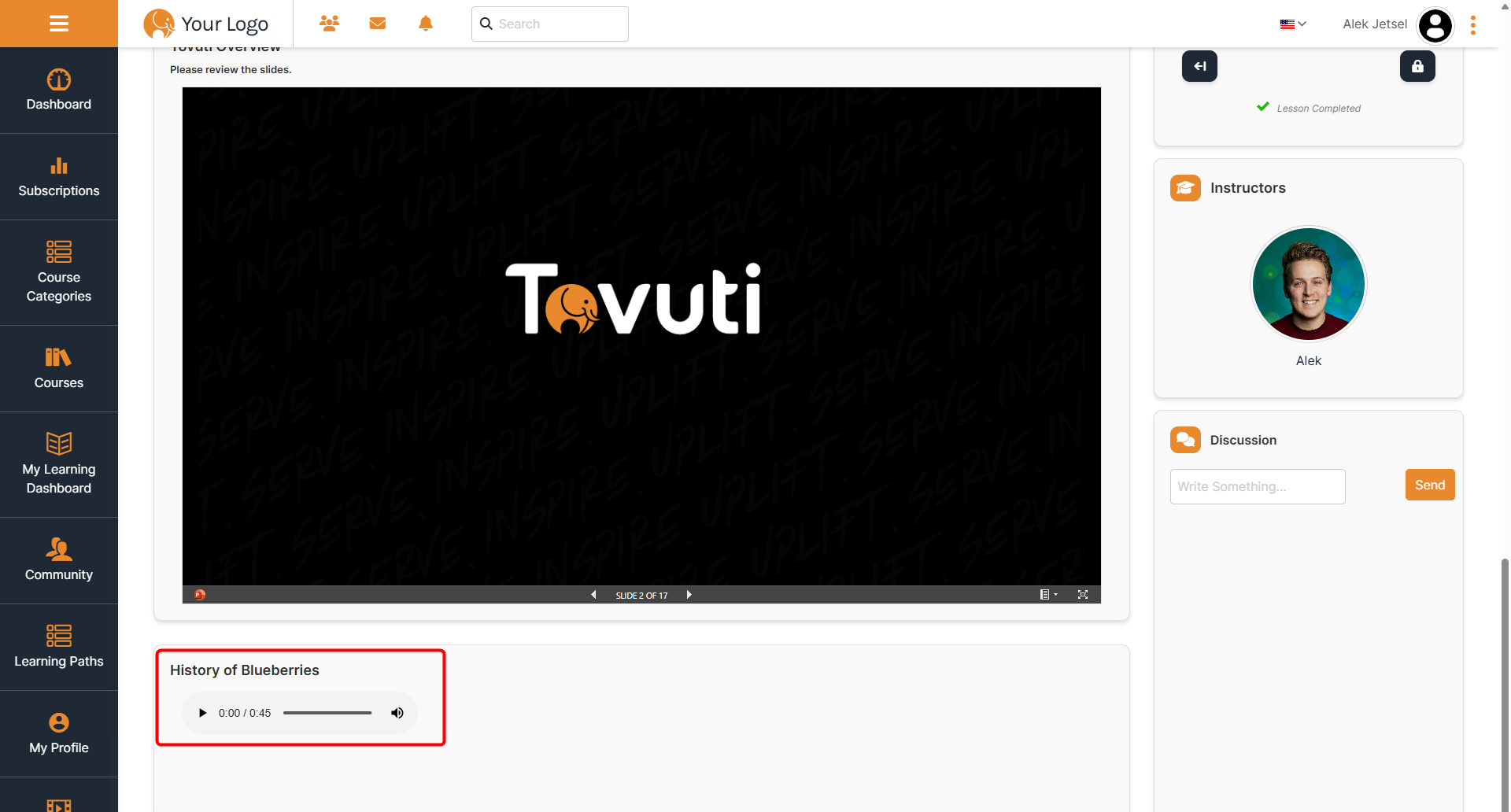The width and height of the screenshot is (1511, 812).
Task: Open Subscriptions in the sidebar
Action: [59, 177]
